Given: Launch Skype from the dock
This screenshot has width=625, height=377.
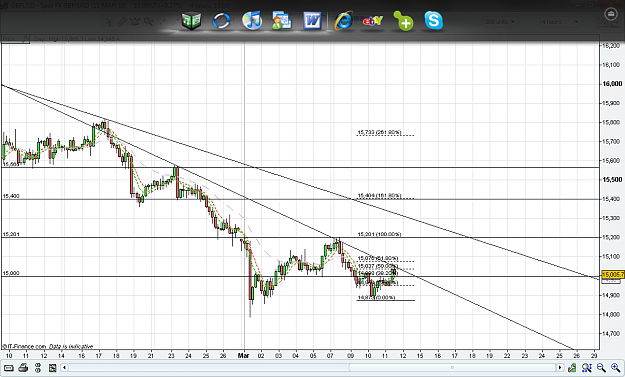Looking at the screenshot, I should (433, 20).
